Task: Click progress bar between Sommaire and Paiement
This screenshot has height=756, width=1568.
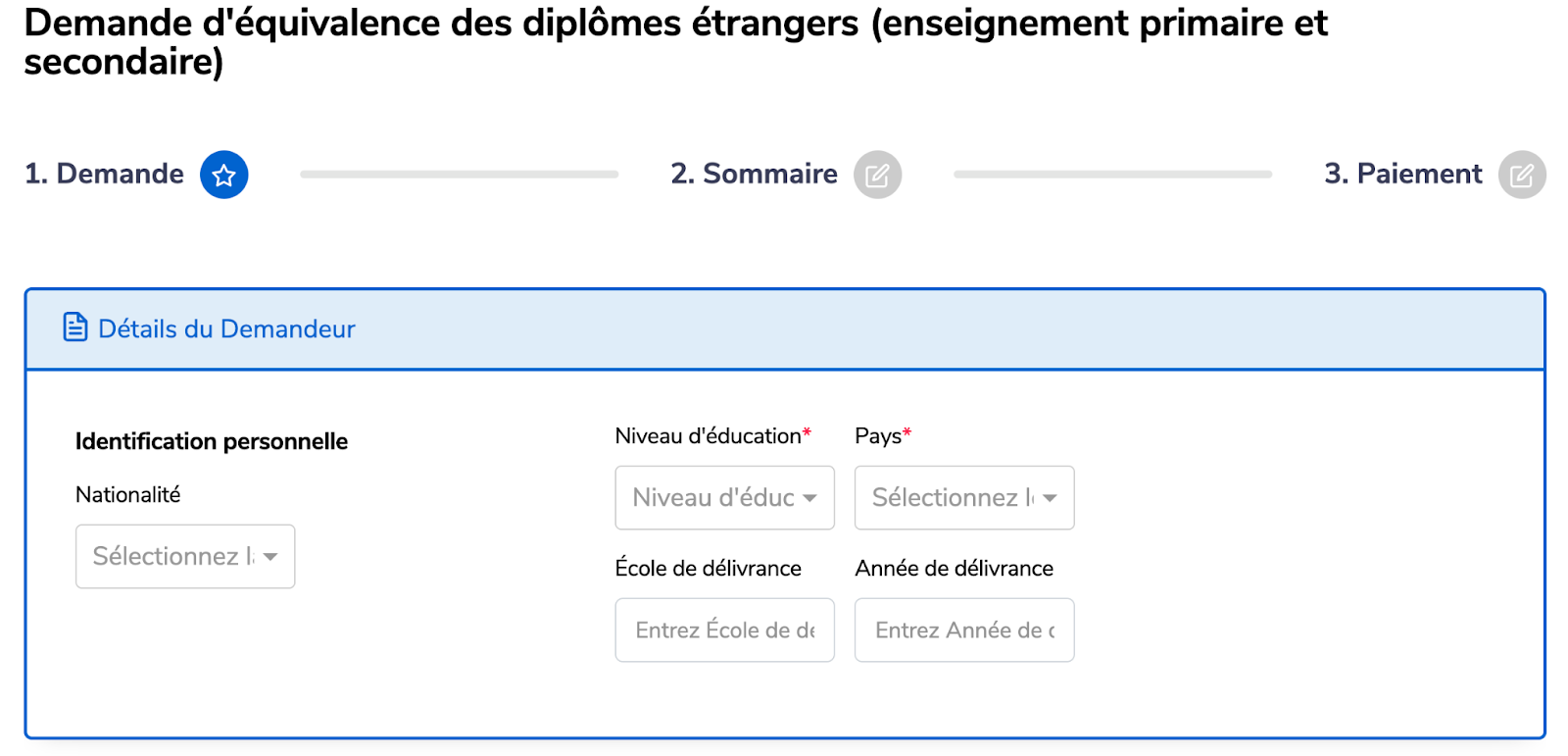Action: tap(1112, 175)
